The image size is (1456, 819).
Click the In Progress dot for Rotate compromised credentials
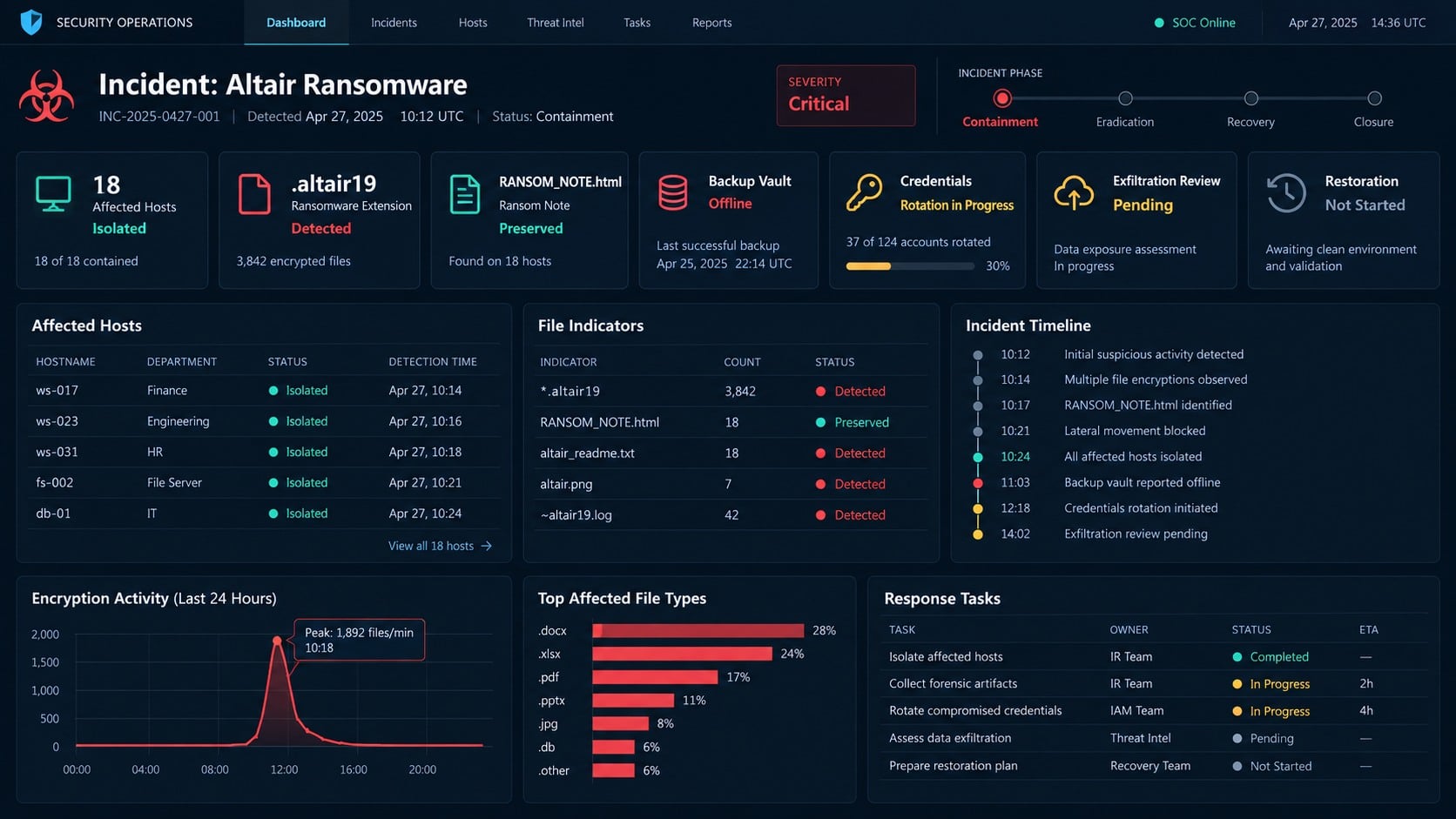tap(1237, 711)
